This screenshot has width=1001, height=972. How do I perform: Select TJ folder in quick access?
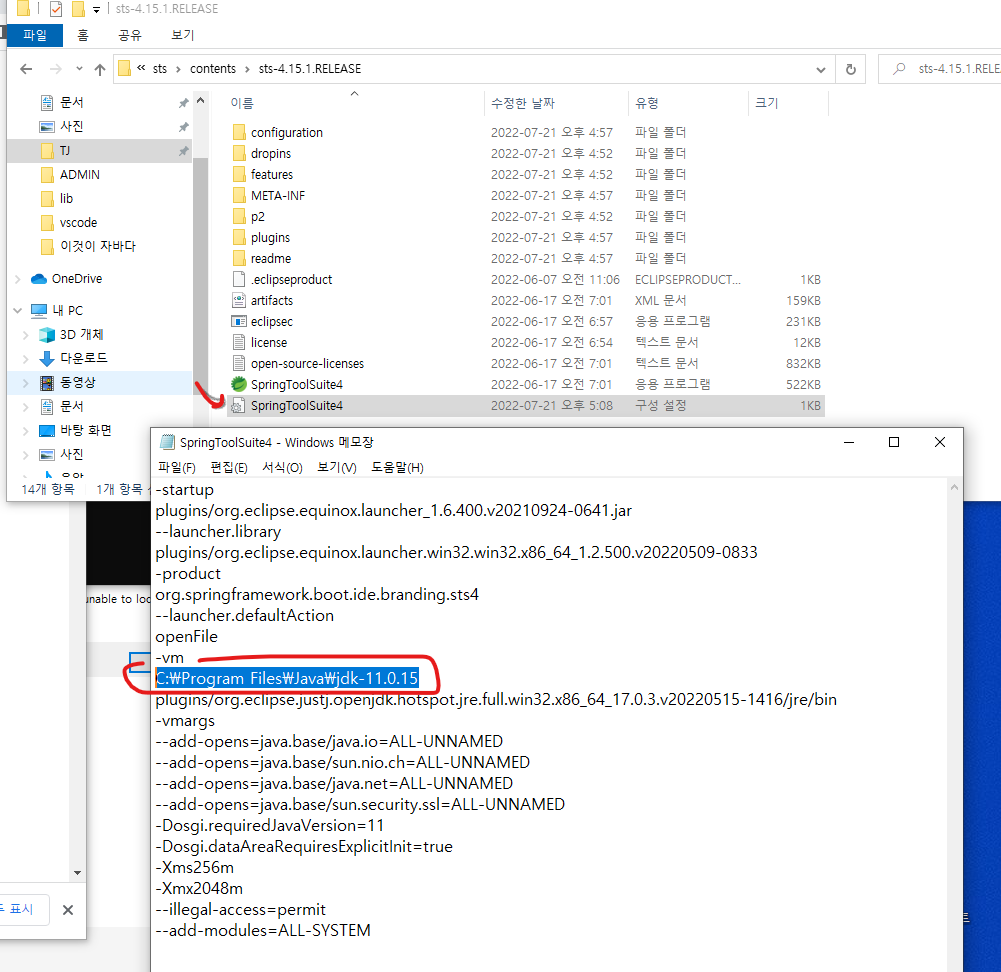[99, 151]
